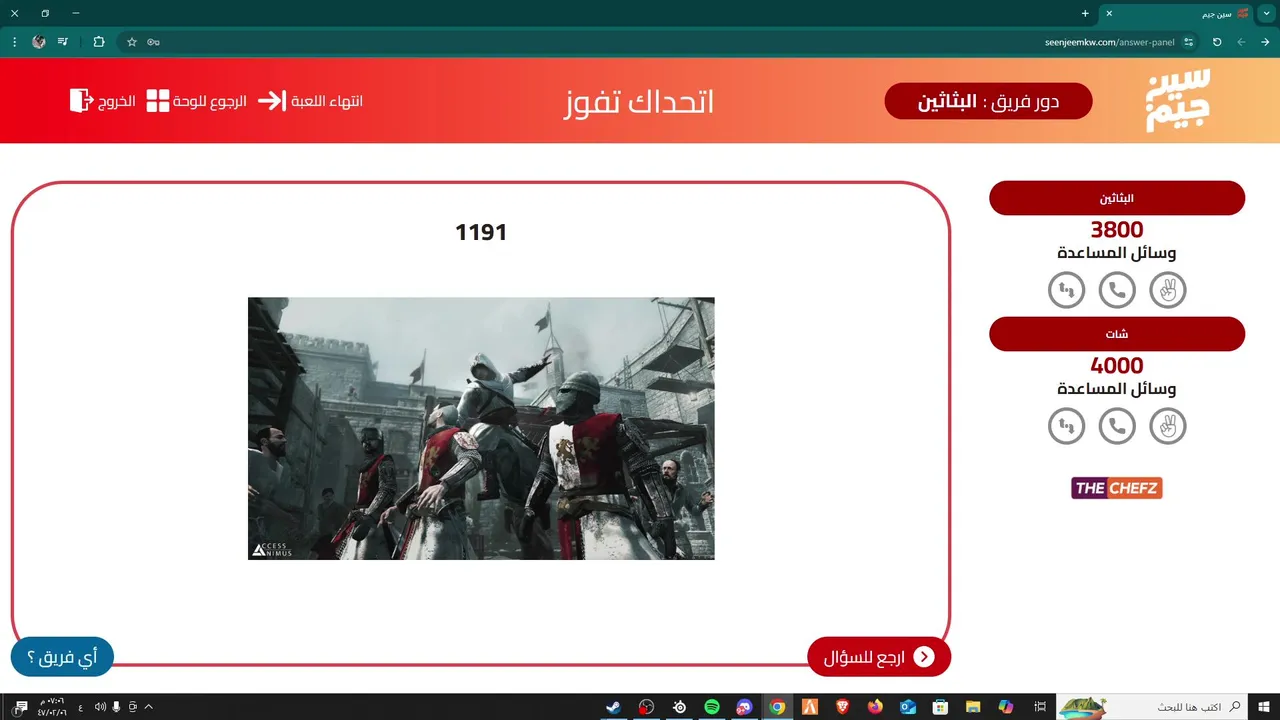1280x720 pixels.
Task: Open Outlook from the taskbar
Action: tap(908, 707)
